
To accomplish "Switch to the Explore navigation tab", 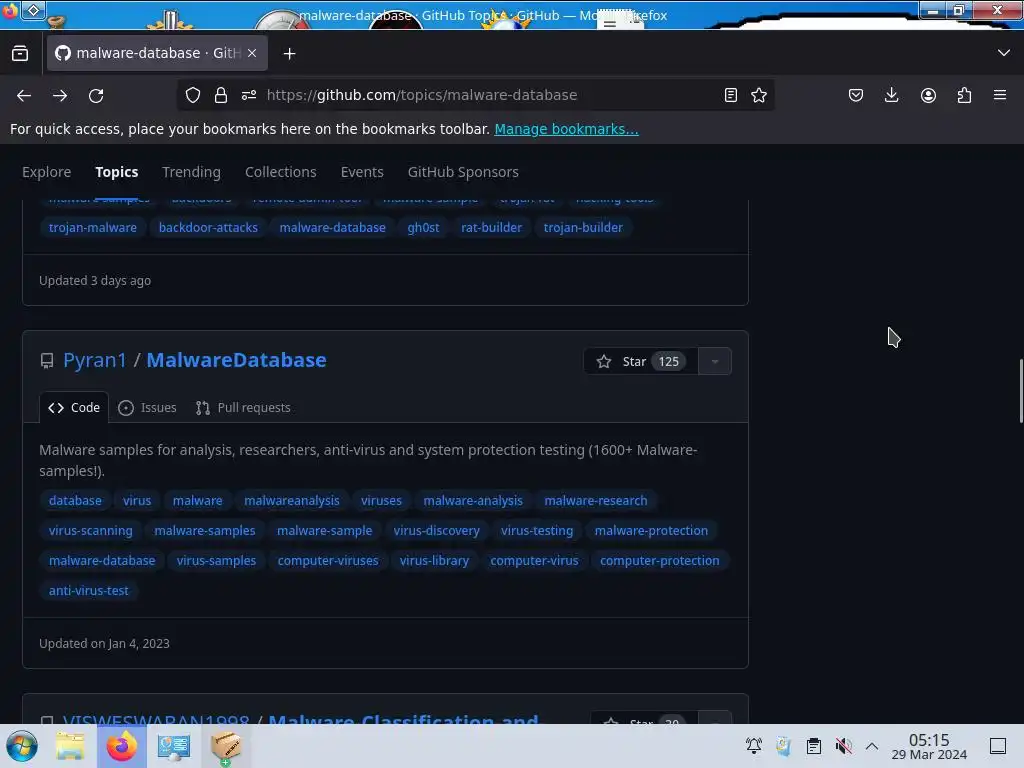I will pyautogui.click(x=46, y=172).
